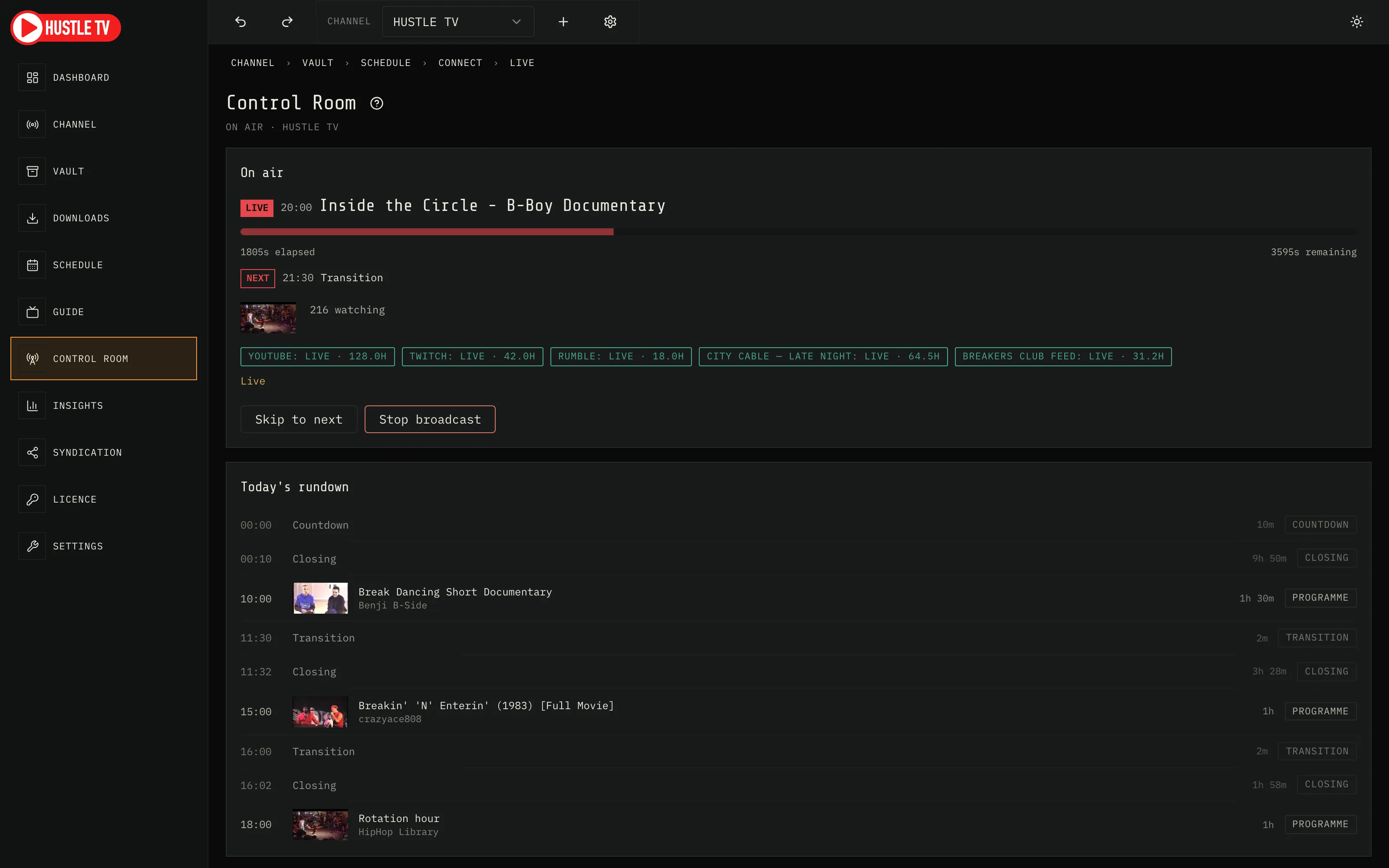Click CHANNEL in the breadcrumb steps
The image size is (1389, 868).
coord(253,63)
